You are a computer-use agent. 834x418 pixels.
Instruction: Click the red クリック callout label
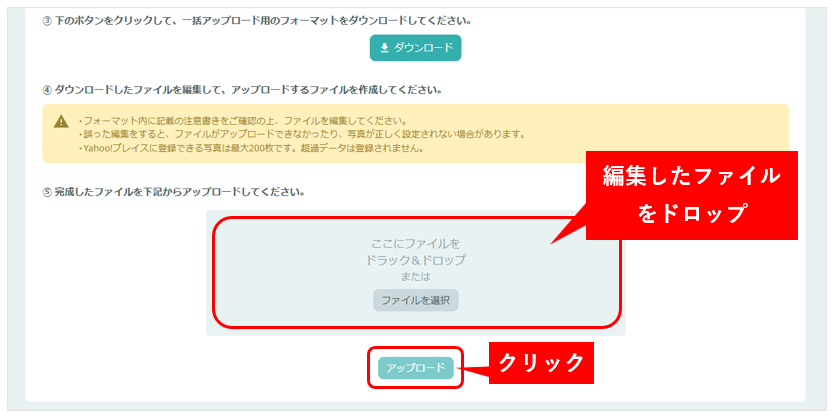tap(541, 363)
